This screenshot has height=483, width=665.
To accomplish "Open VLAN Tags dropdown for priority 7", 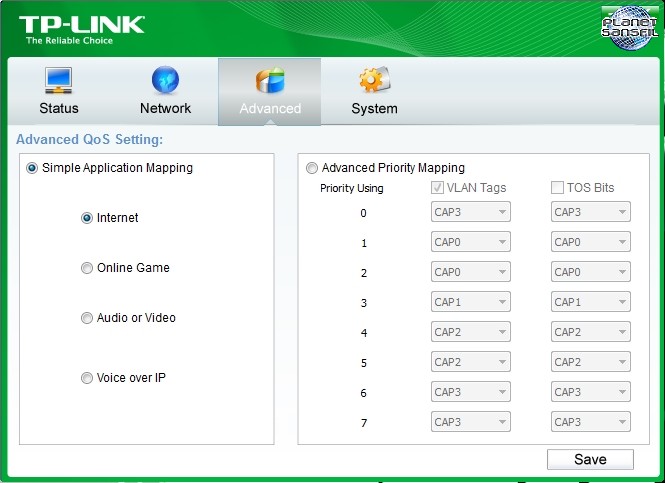I will [x=471, y=422].
